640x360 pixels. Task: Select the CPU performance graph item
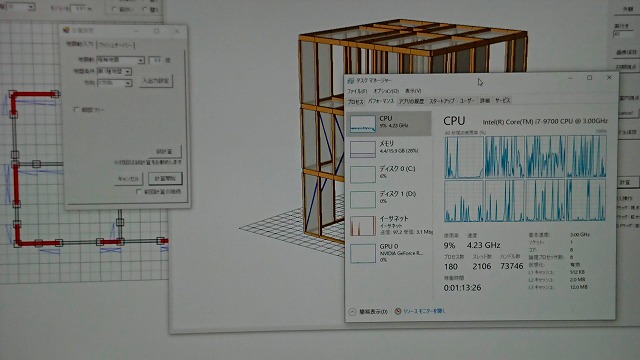coord(389,124)
